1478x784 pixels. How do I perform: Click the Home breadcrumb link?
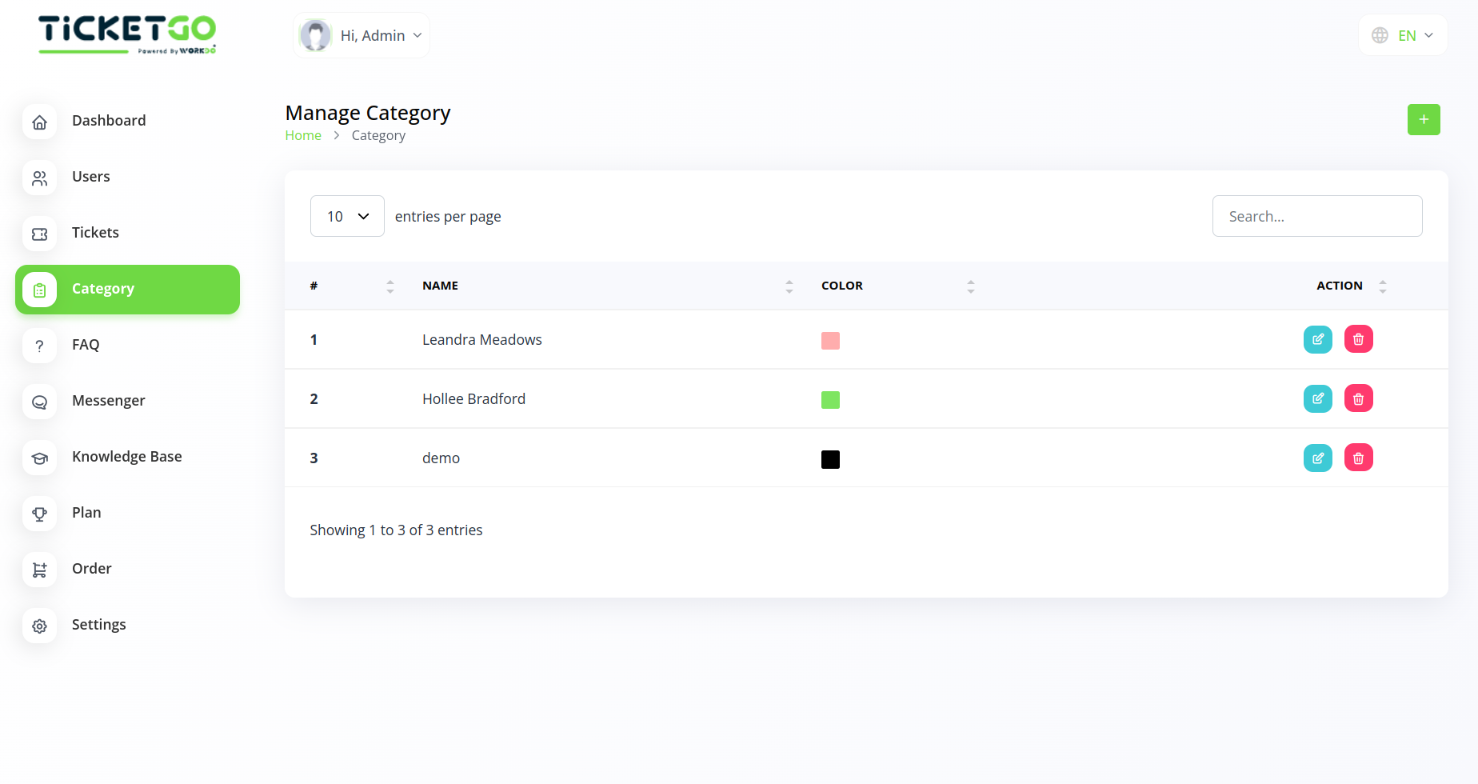click(303, 136)
